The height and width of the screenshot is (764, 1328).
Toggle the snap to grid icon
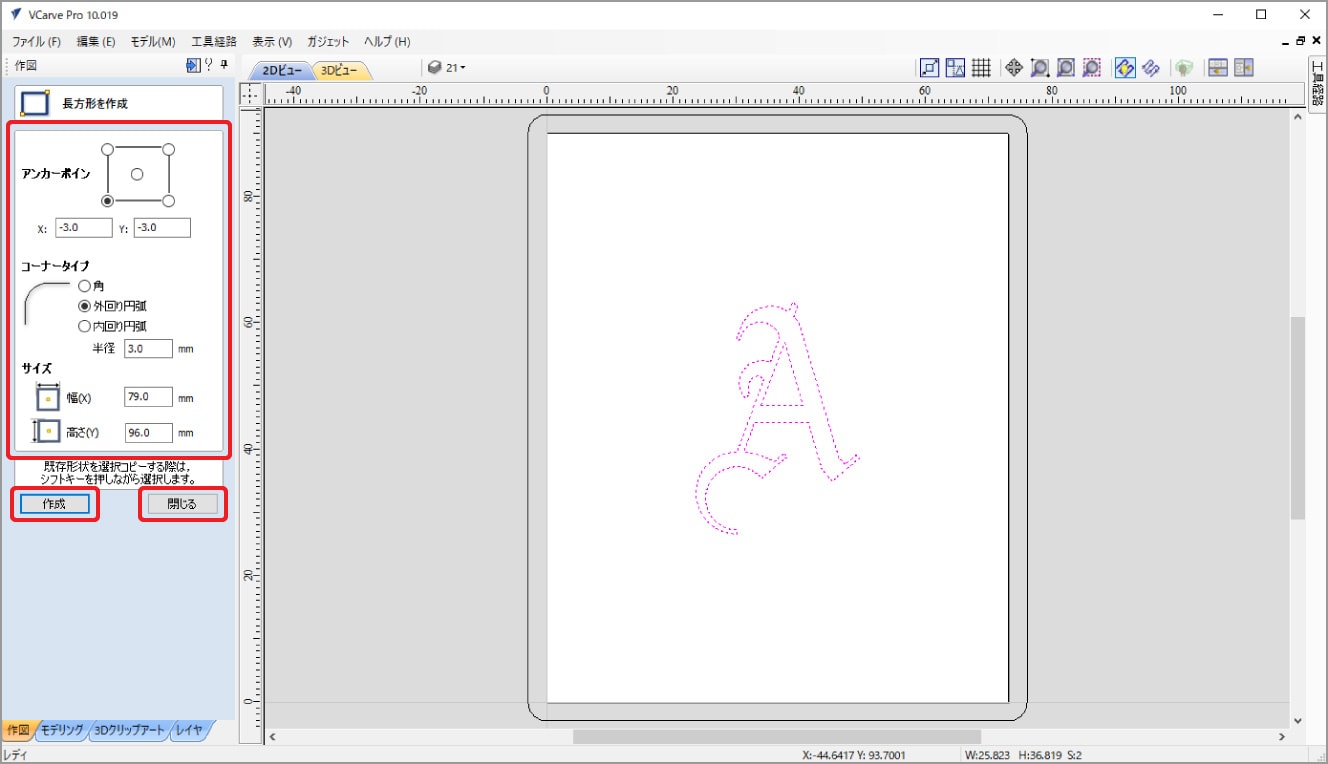click(x=981, y=68)
